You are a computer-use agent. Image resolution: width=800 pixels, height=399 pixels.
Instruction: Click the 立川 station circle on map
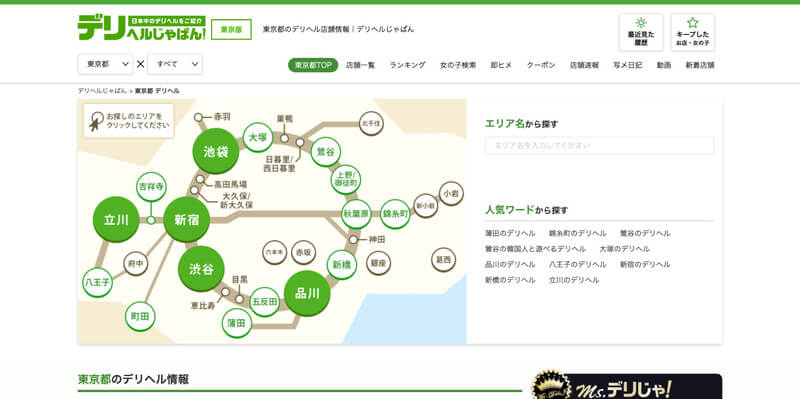[116, 219]
